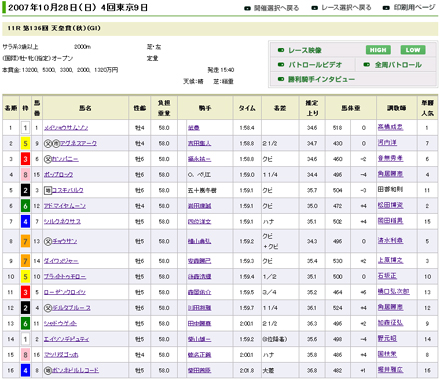This screenshot has width=440, height=380.
Task: Open jockey link in カンパニー row
Action: pos(199,159)
